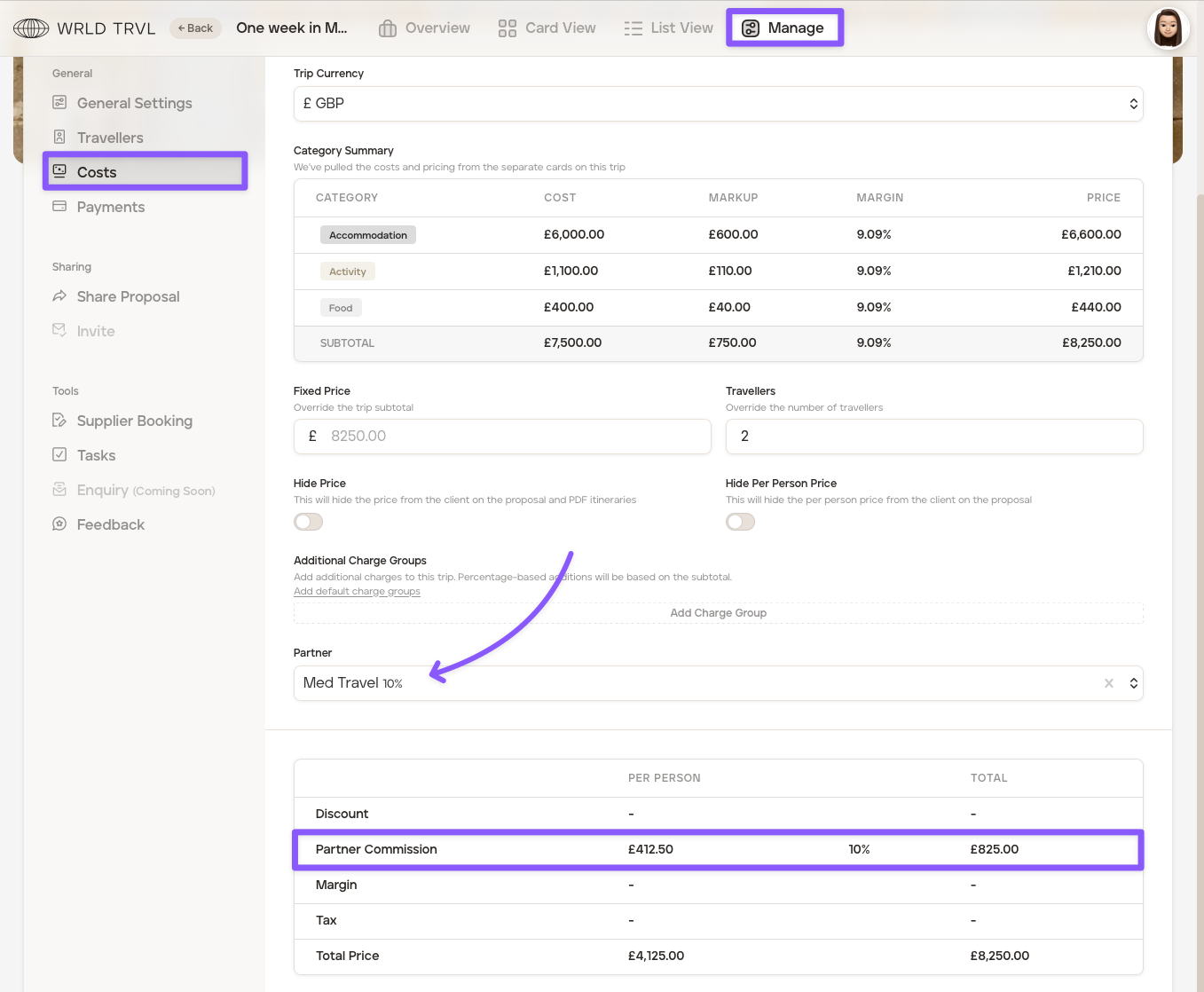Open the Supplier Booking tool
The height and width of the screenshot is (992, 1204).
[134, 421]
